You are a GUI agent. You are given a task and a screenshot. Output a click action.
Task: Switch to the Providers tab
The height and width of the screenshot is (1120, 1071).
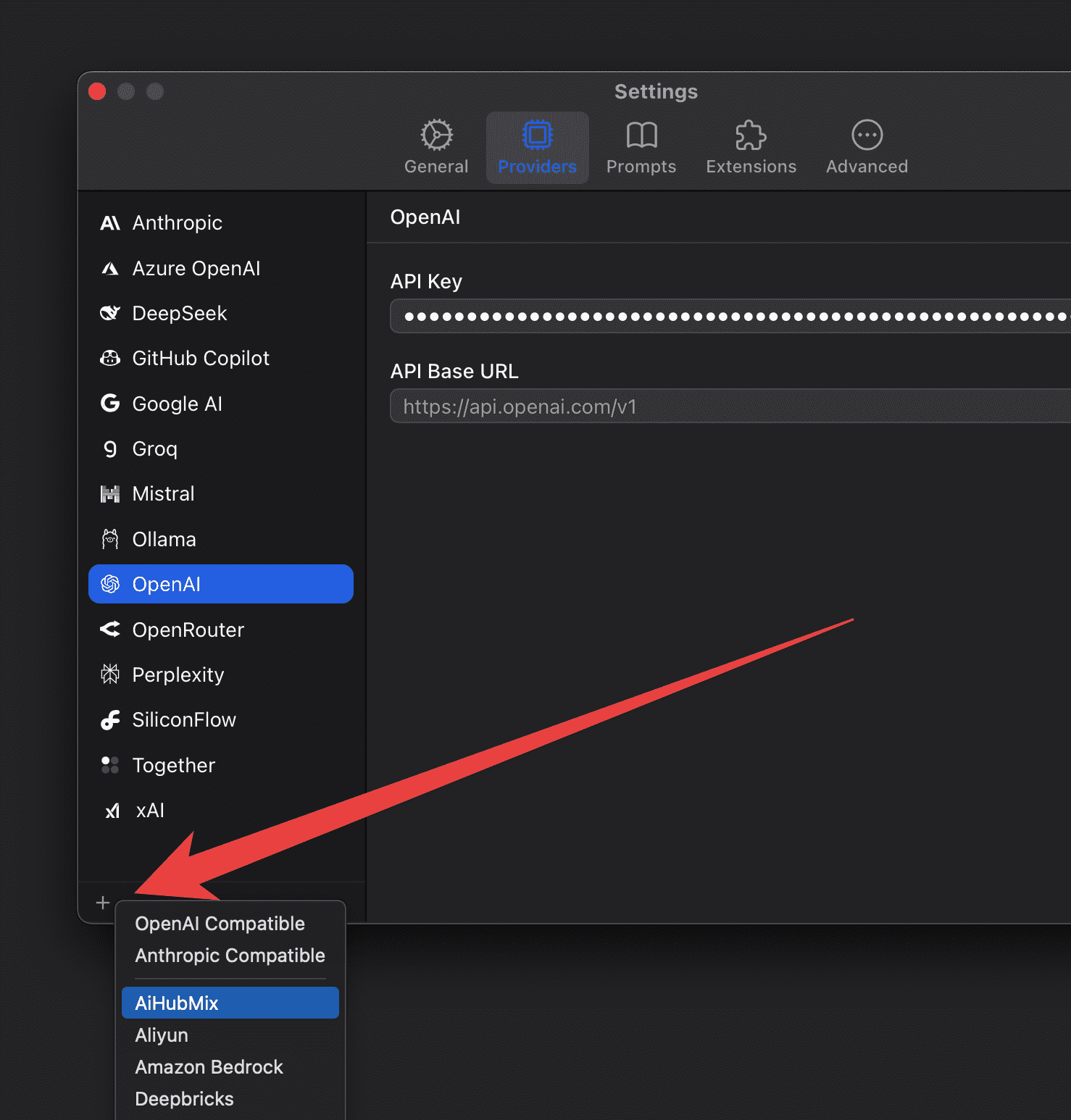point(537,148)
